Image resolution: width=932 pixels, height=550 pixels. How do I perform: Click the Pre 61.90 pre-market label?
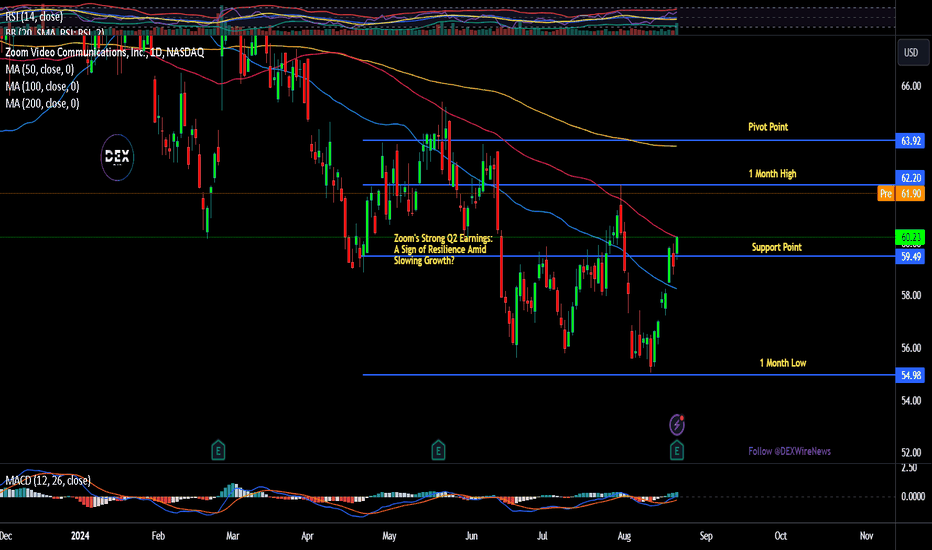click(x=901, y=193)
